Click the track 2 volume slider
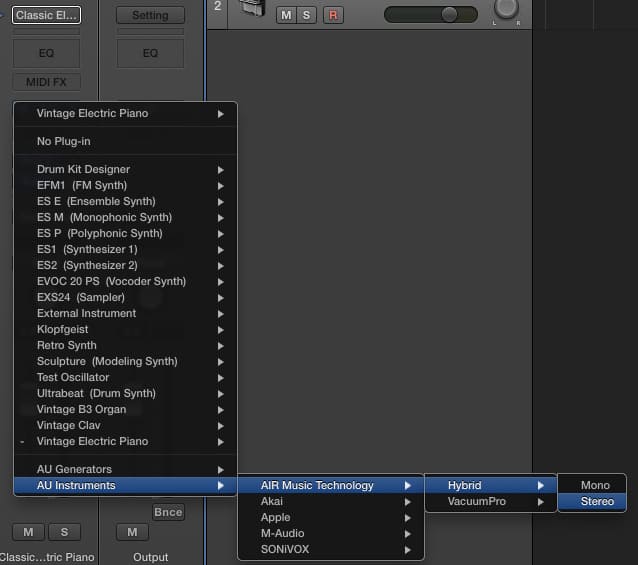 click(430, 15)
